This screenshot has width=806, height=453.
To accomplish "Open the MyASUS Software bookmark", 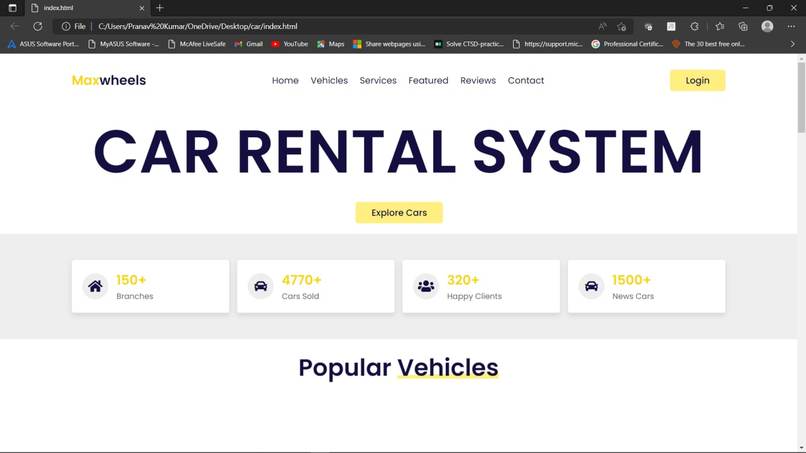I will click(123, 44).
